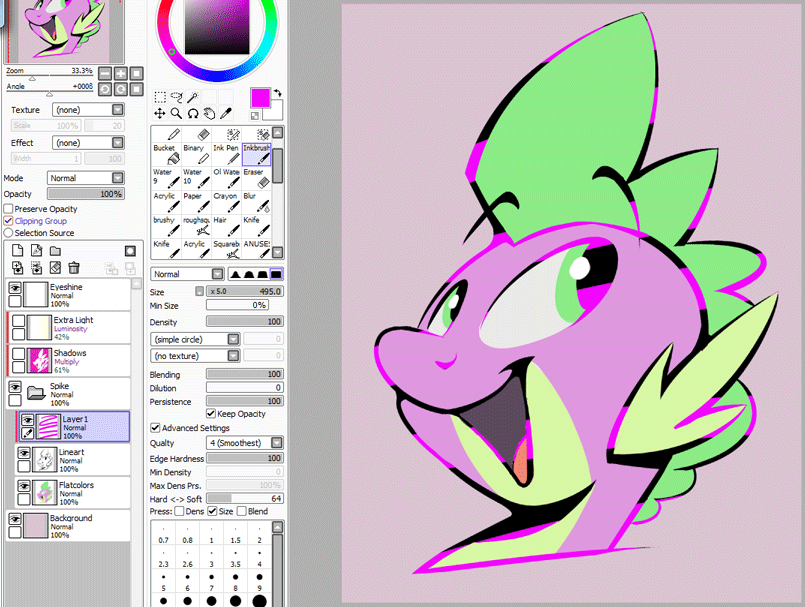The height and width of the screenshot is (607, 805).
Task: Select the Lasso selection tool
Action: 176,98
